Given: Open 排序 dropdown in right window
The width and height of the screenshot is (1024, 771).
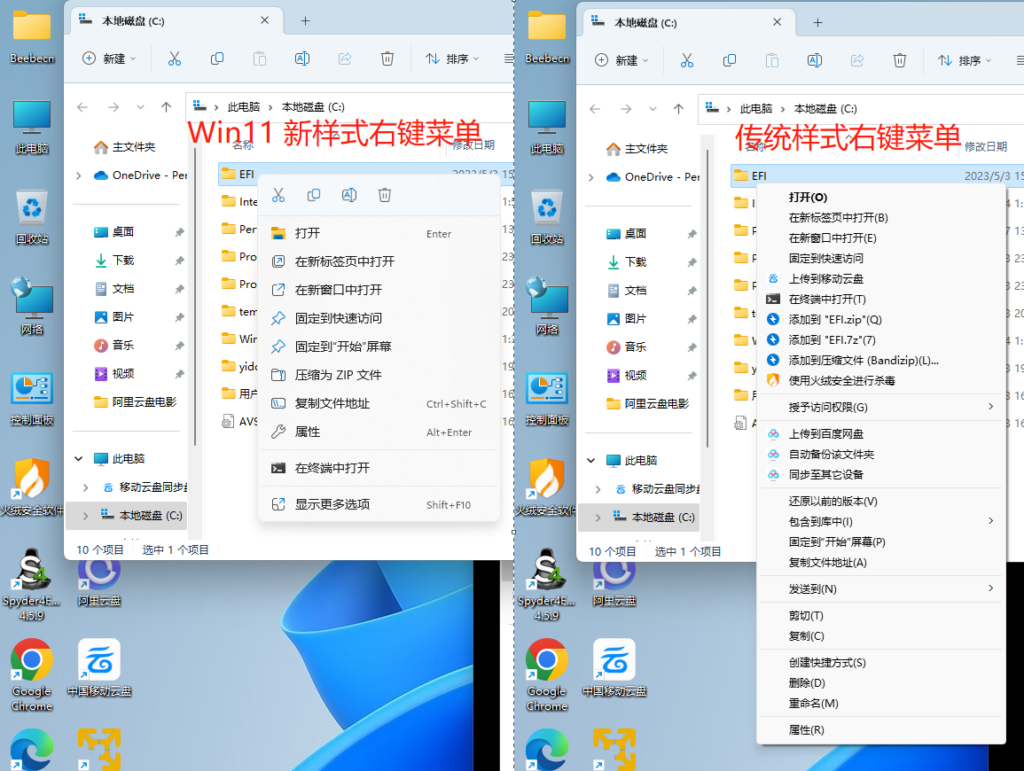Looking at the screenshot, I should coord(965,61).
